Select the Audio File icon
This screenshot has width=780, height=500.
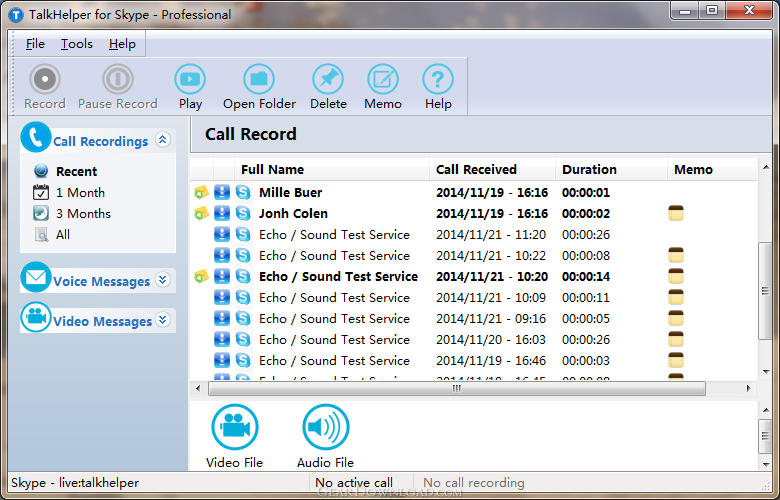click(326, 427)
